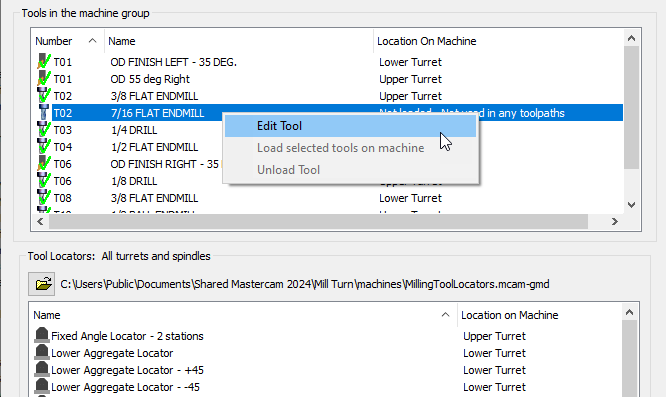Sort tools by the Number column header

coord(68,41)
